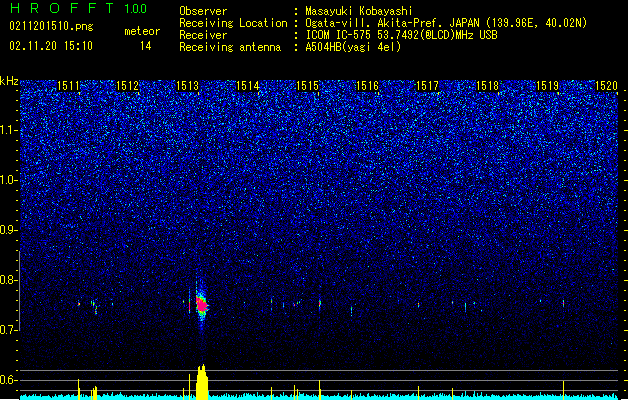Click observer name Masayuki Kobayashi
This screenshot has height=400, width=629.
coord(359,11)
